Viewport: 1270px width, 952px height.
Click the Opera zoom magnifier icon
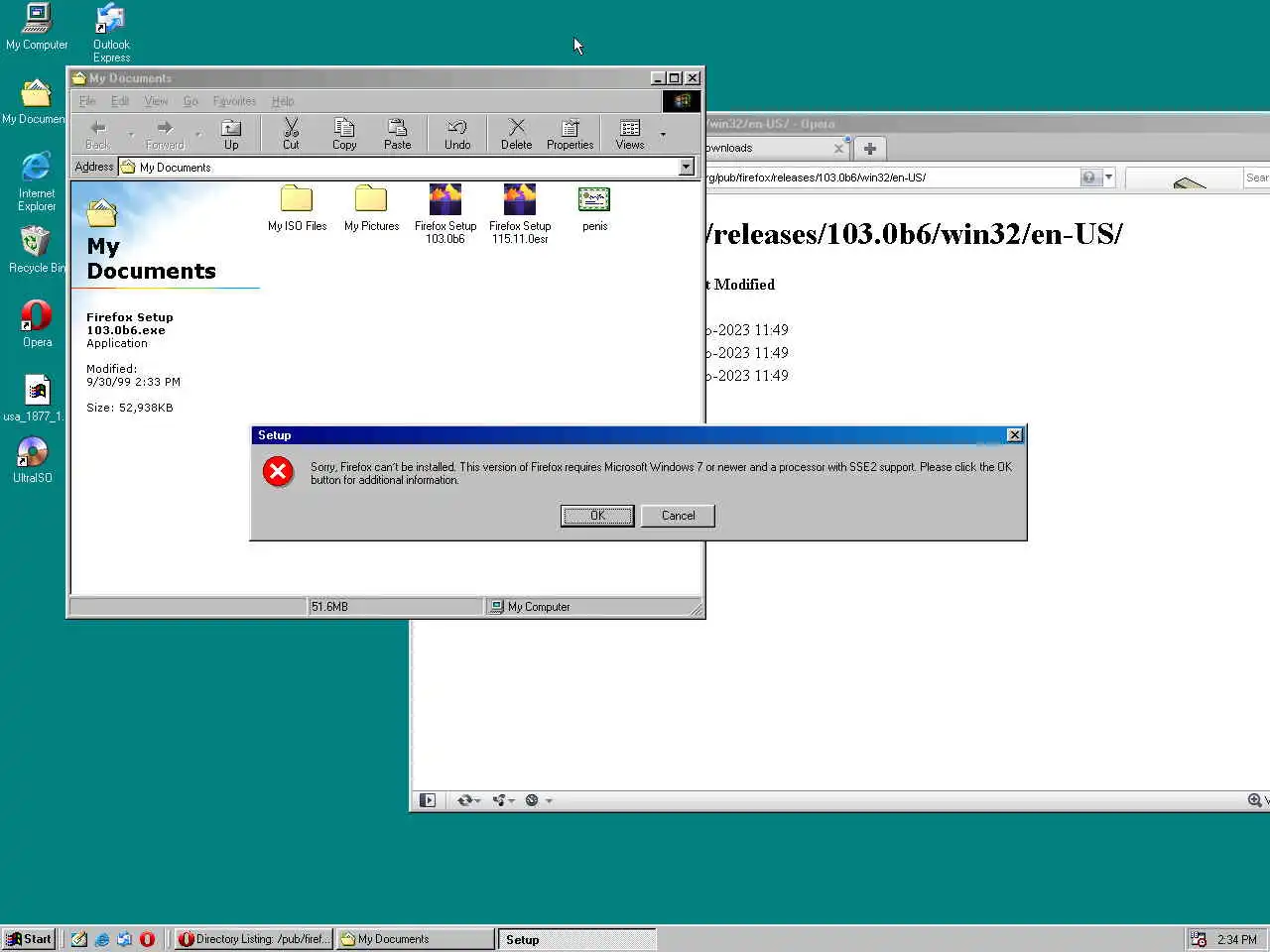pyautogui.click(x=1255, y=800)
